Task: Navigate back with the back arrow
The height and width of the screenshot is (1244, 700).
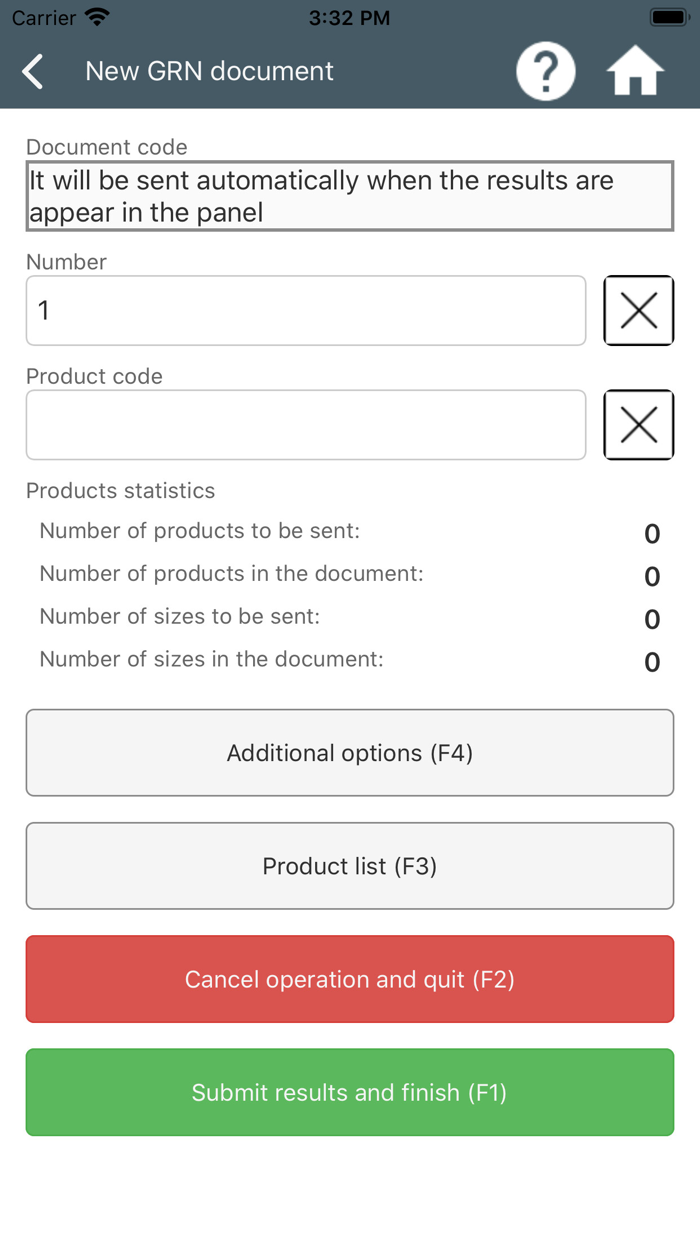Action: coord(32,70)
